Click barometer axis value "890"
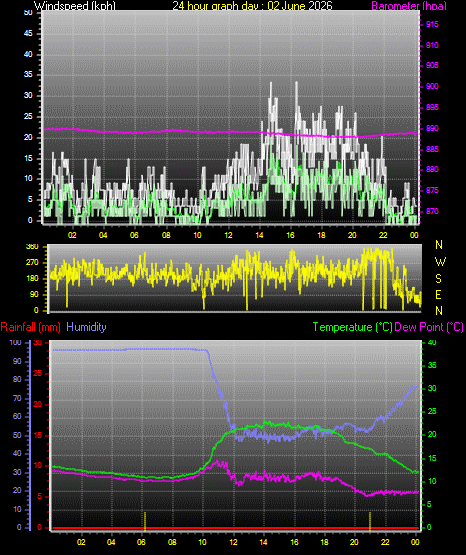Image resolution: width=466 pixels, height=555 pixels. [x=432, y=128]
